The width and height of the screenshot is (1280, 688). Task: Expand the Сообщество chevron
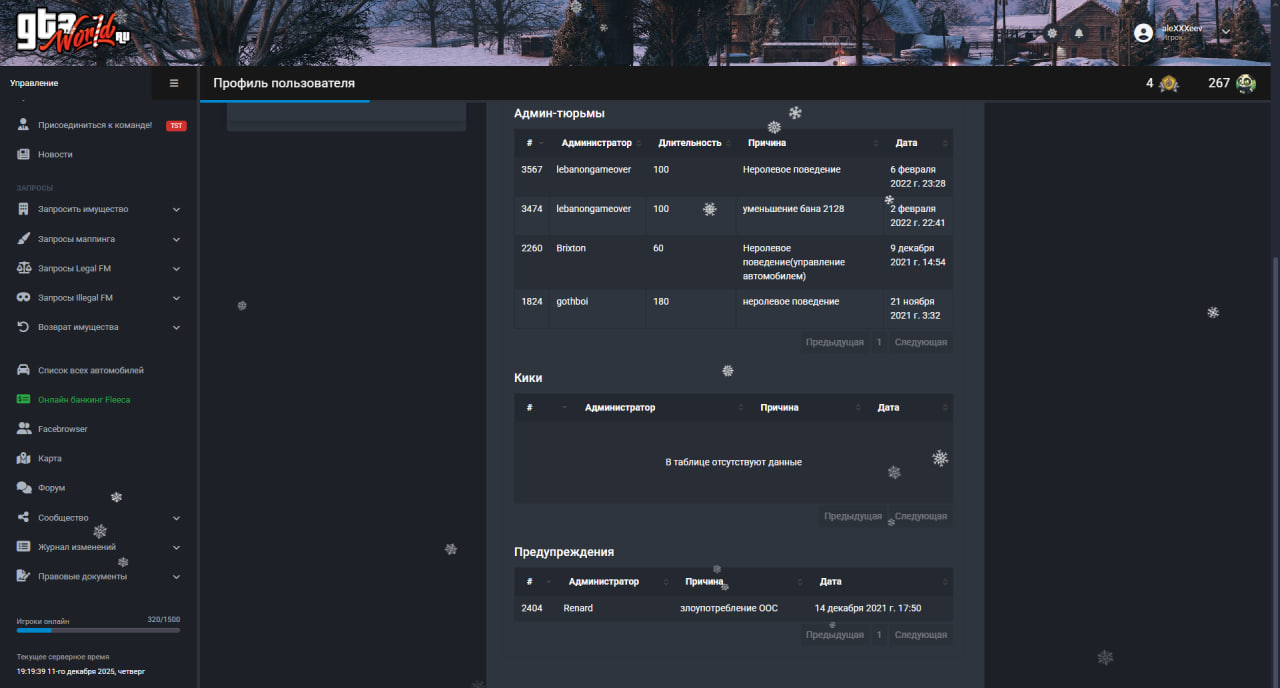[176, 518]
